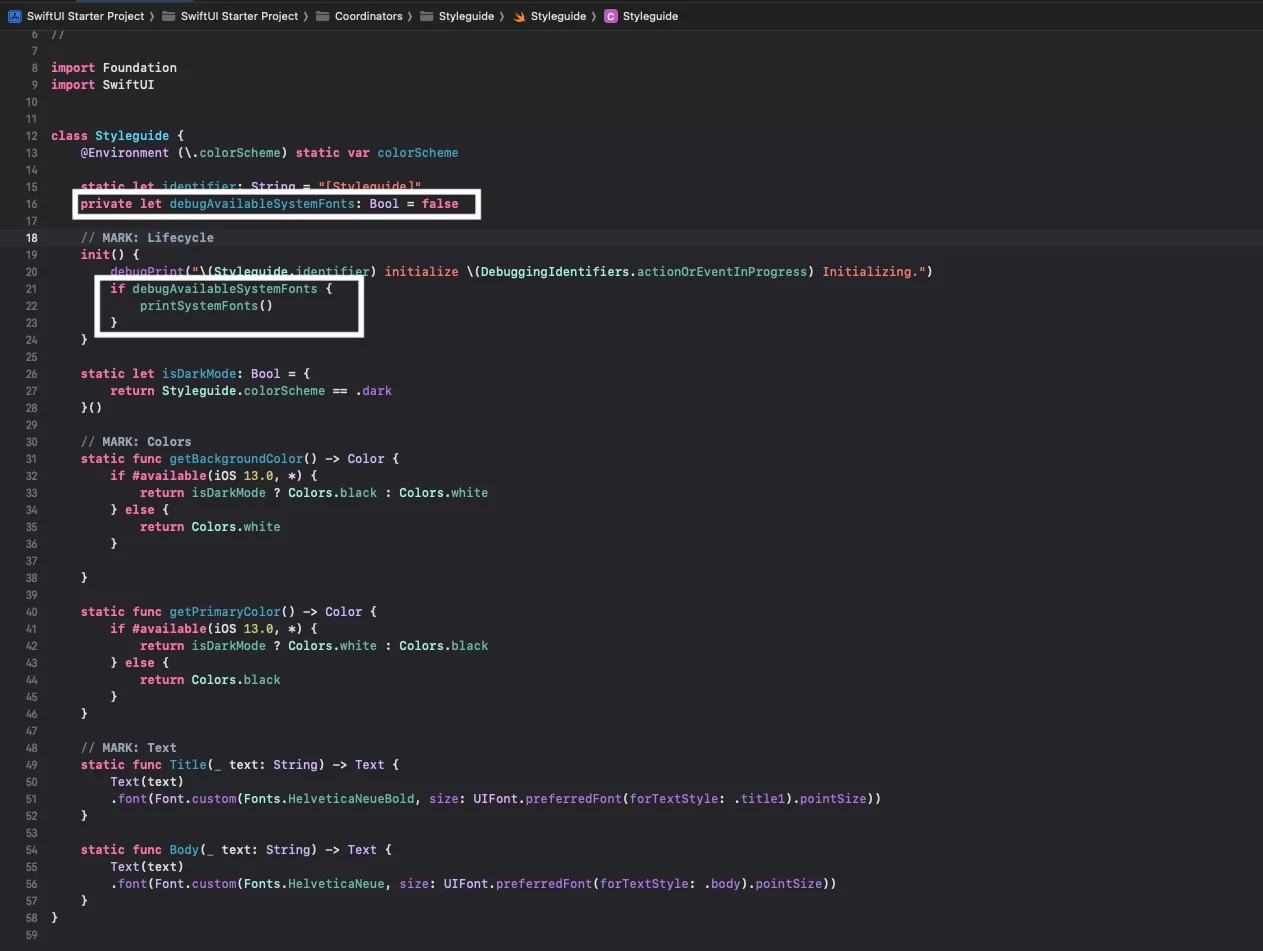This screenshot has height=951, width=1263.
Task: Click line number 18 in the gutter
Action: [31, 238]
